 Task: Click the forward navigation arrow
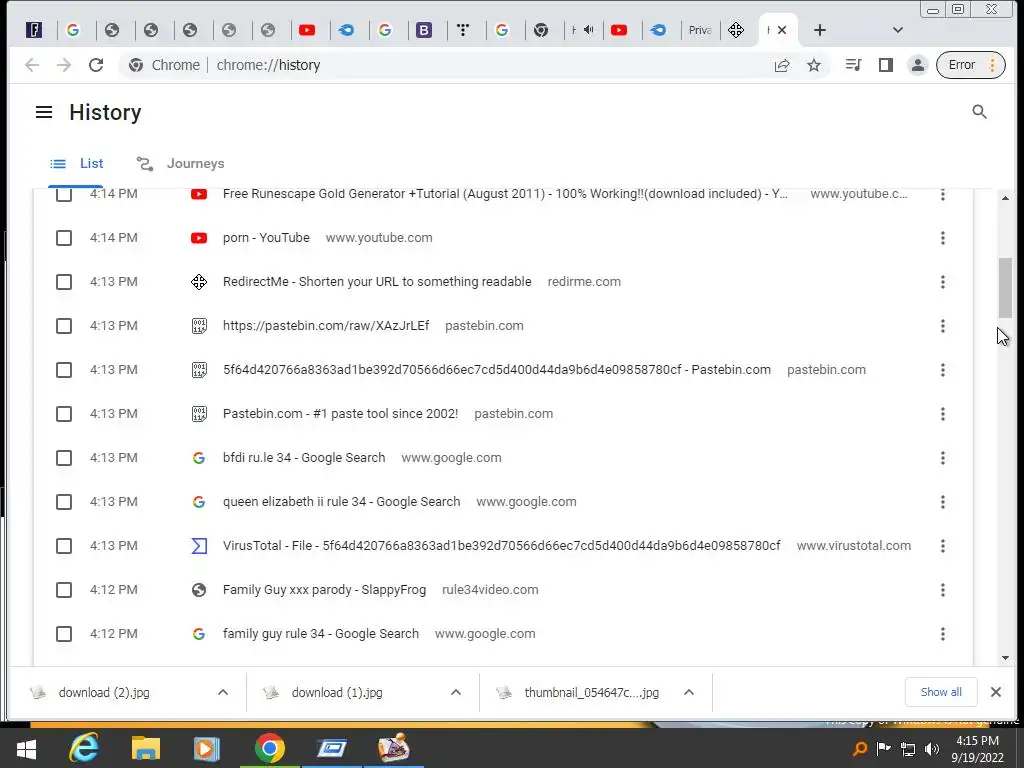(x=63, y=65)
